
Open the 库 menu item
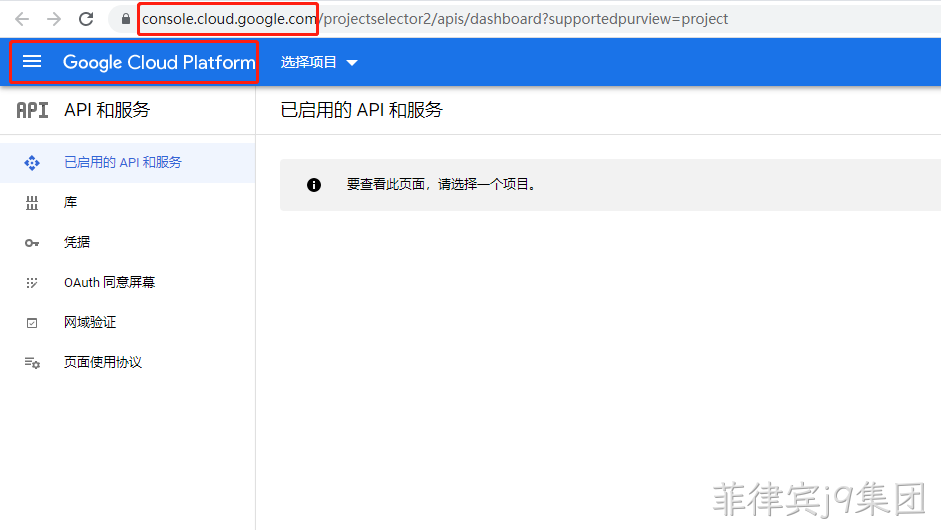[x=127, y=202]
